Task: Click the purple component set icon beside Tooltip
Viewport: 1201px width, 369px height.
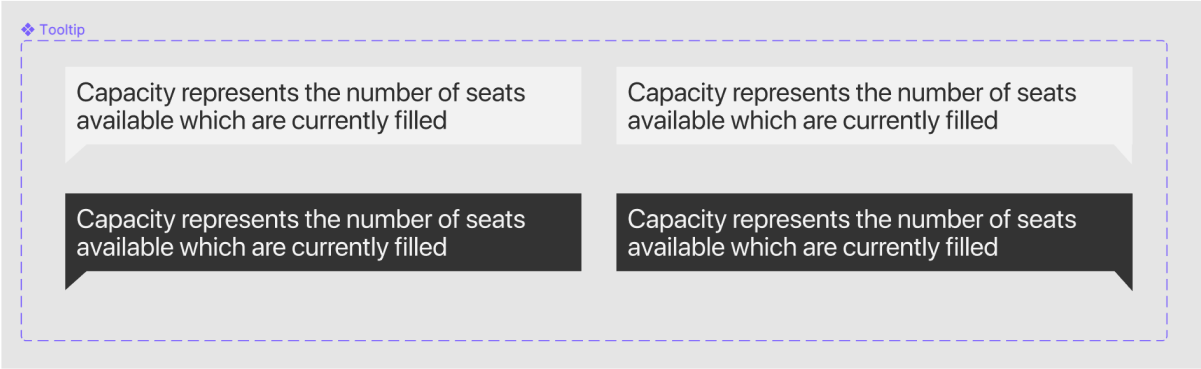Action: [x=28, y=30]
